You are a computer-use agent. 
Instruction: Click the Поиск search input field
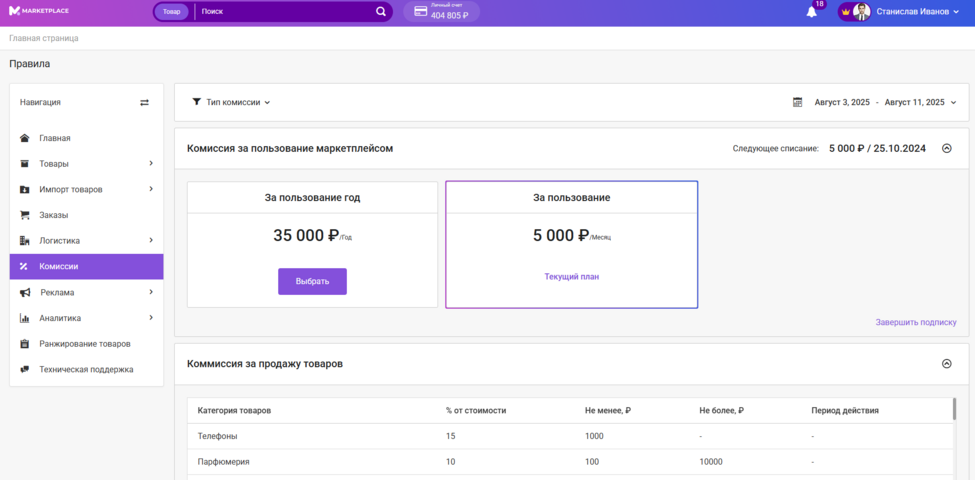tap(285, 12)
